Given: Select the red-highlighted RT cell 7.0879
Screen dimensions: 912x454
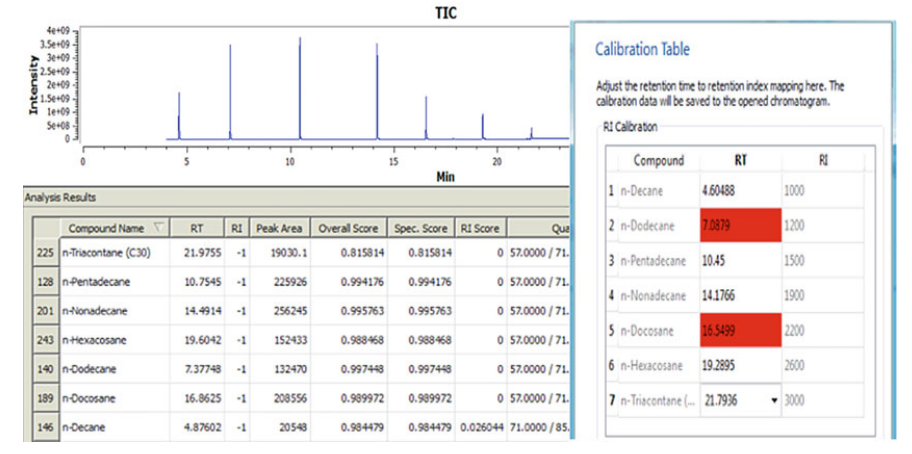Looking at the screenshot, I should point(741,226).
